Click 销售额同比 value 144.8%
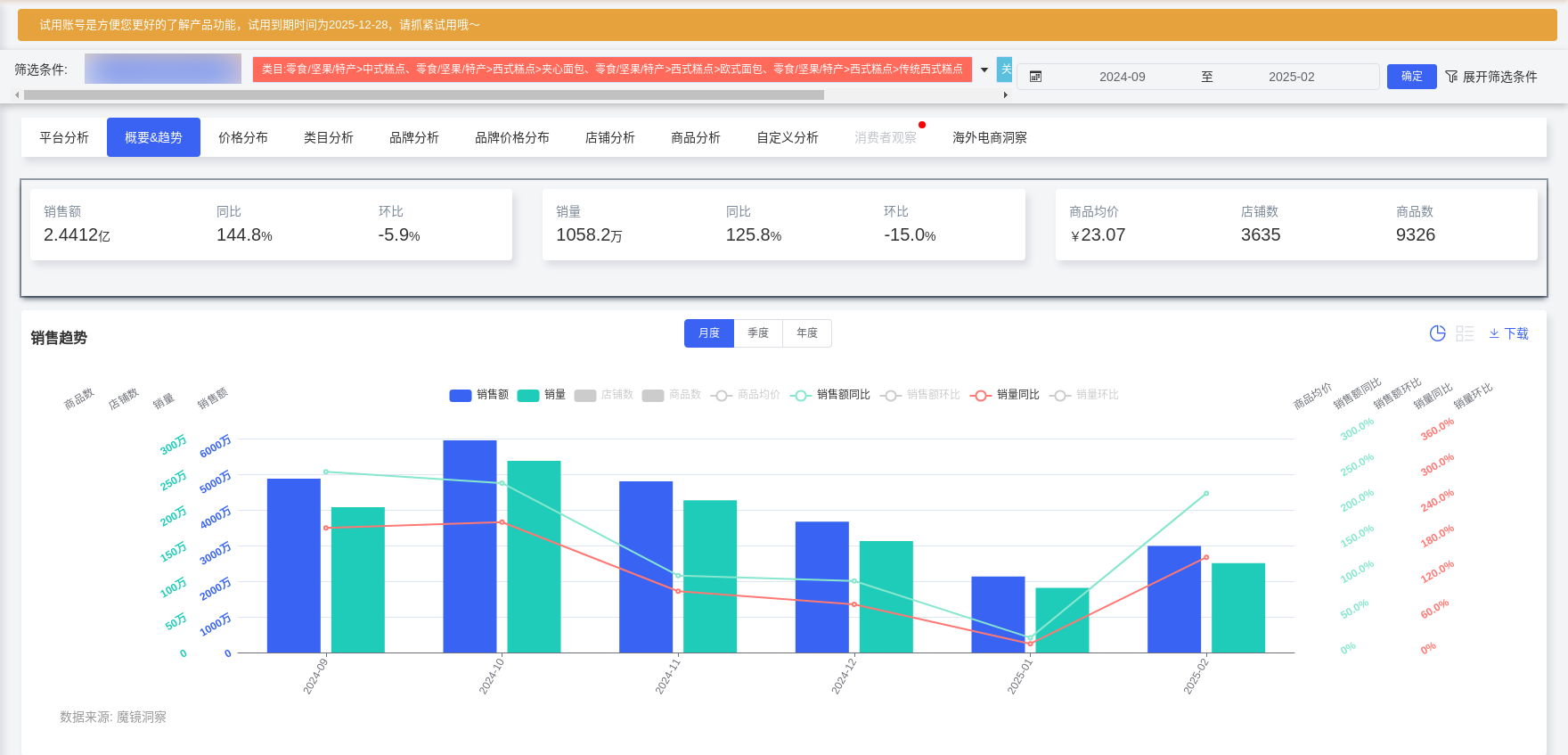This screenshot has height=755, width=1568. point(244,235)
